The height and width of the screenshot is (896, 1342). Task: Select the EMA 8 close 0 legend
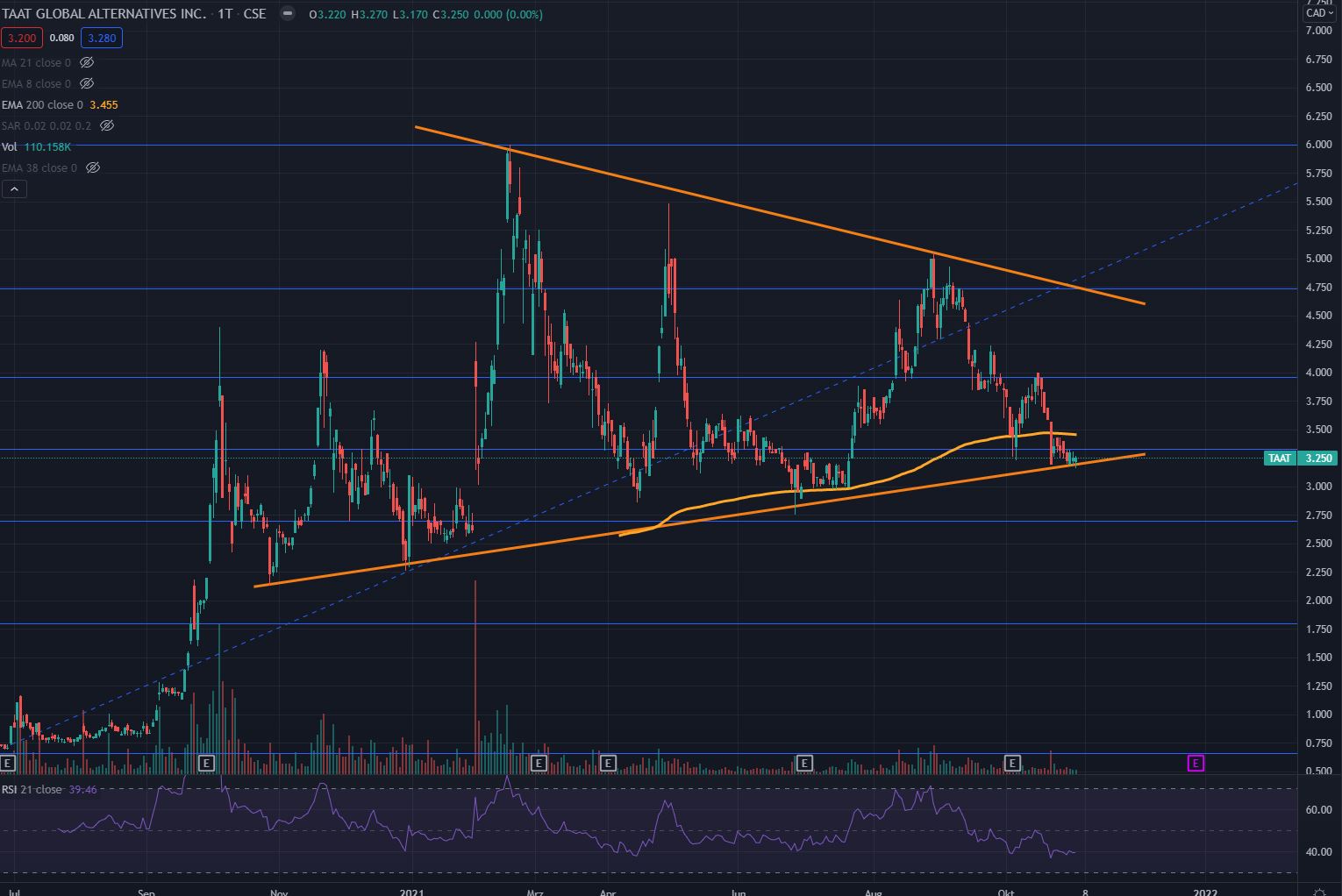[x=36, y=84]
